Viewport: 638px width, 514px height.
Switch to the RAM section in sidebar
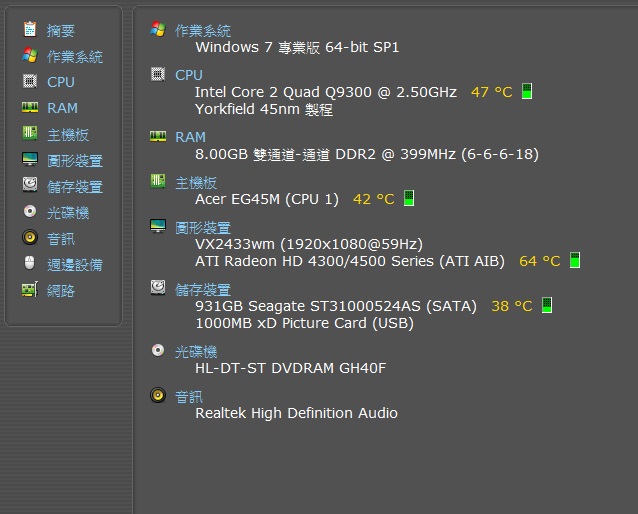[62, 108]
